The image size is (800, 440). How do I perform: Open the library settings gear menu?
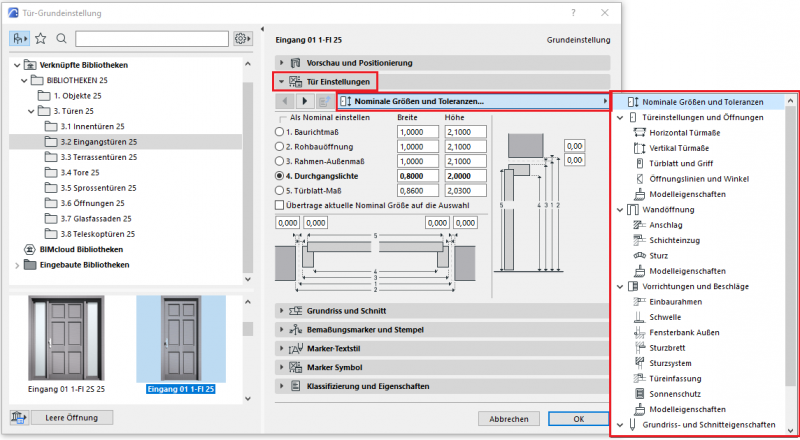coord(241,39)
